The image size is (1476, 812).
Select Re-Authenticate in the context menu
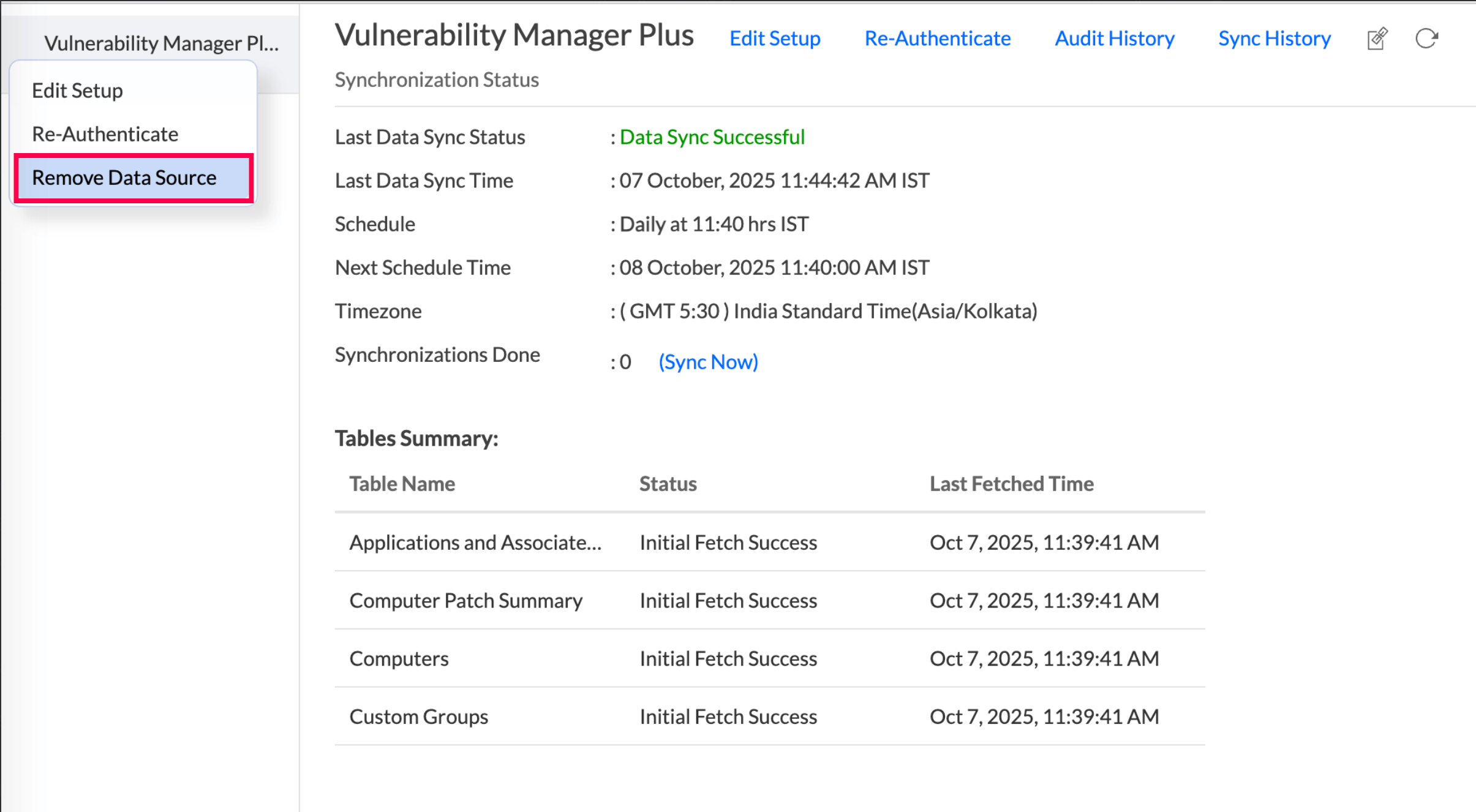(x=105, y=134)
